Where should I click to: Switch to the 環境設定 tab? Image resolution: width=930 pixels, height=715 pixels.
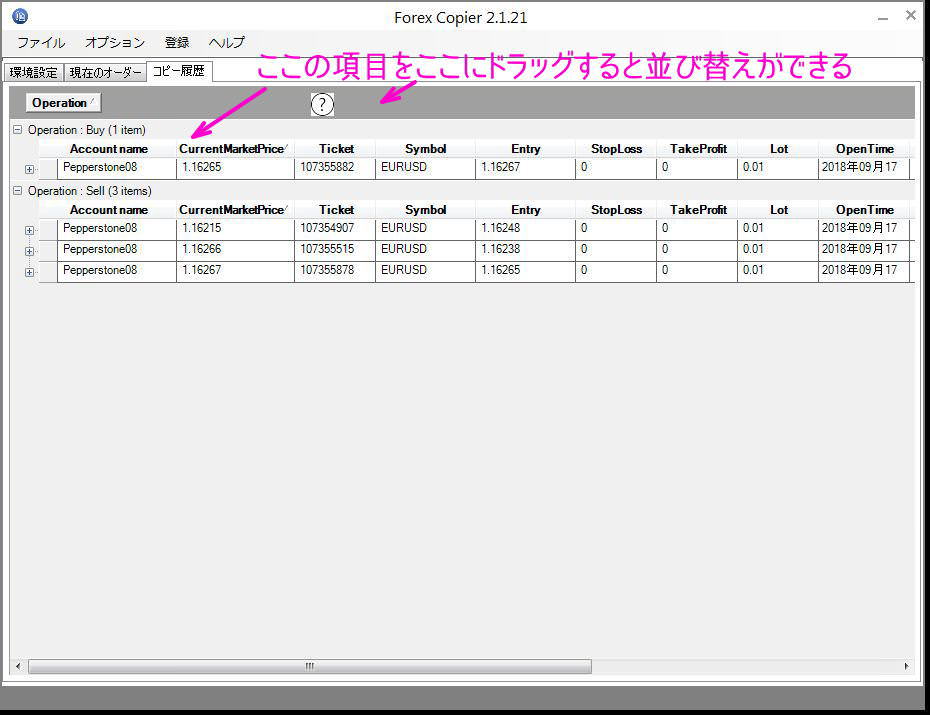click(x=34, y=72)
